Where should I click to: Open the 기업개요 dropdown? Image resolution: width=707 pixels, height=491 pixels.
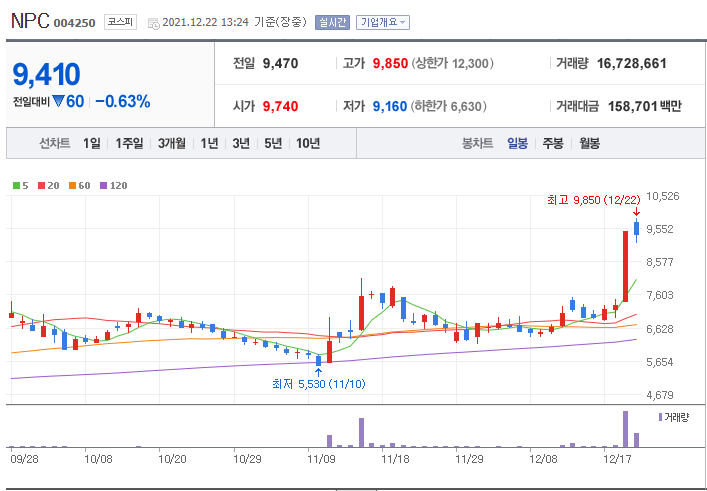[x=383, y=22]
